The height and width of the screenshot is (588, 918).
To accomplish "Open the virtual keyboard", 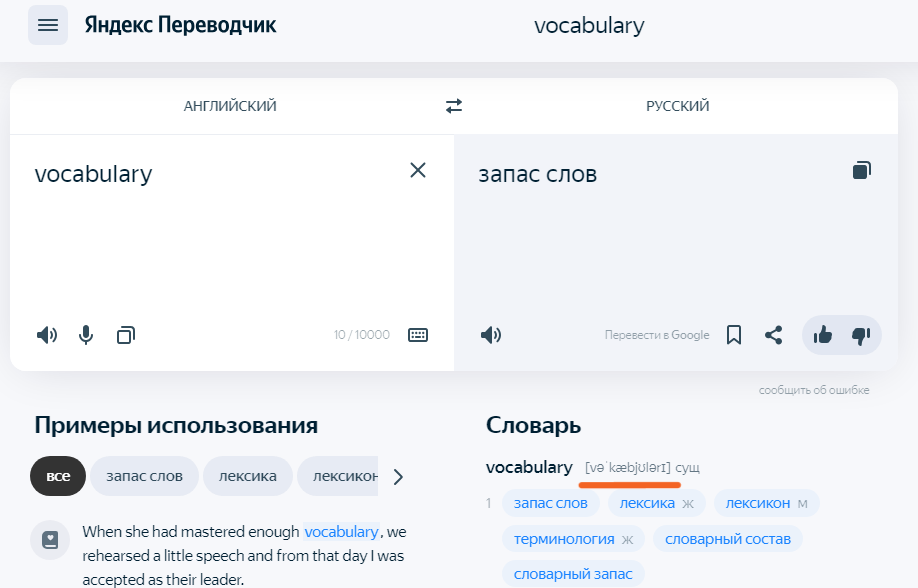I will pos(418,335).
